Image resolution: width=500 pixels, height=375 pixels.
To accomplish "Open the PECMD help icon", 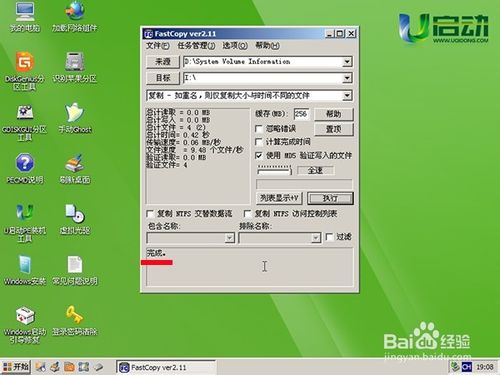I will pyautogui.click(x=25, y=169).
